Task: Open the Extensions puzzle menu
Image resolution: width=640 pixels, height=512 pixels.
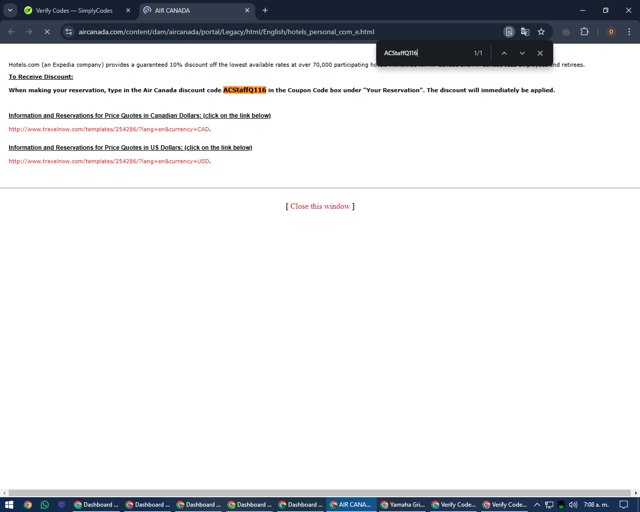Action: (584, 32)
